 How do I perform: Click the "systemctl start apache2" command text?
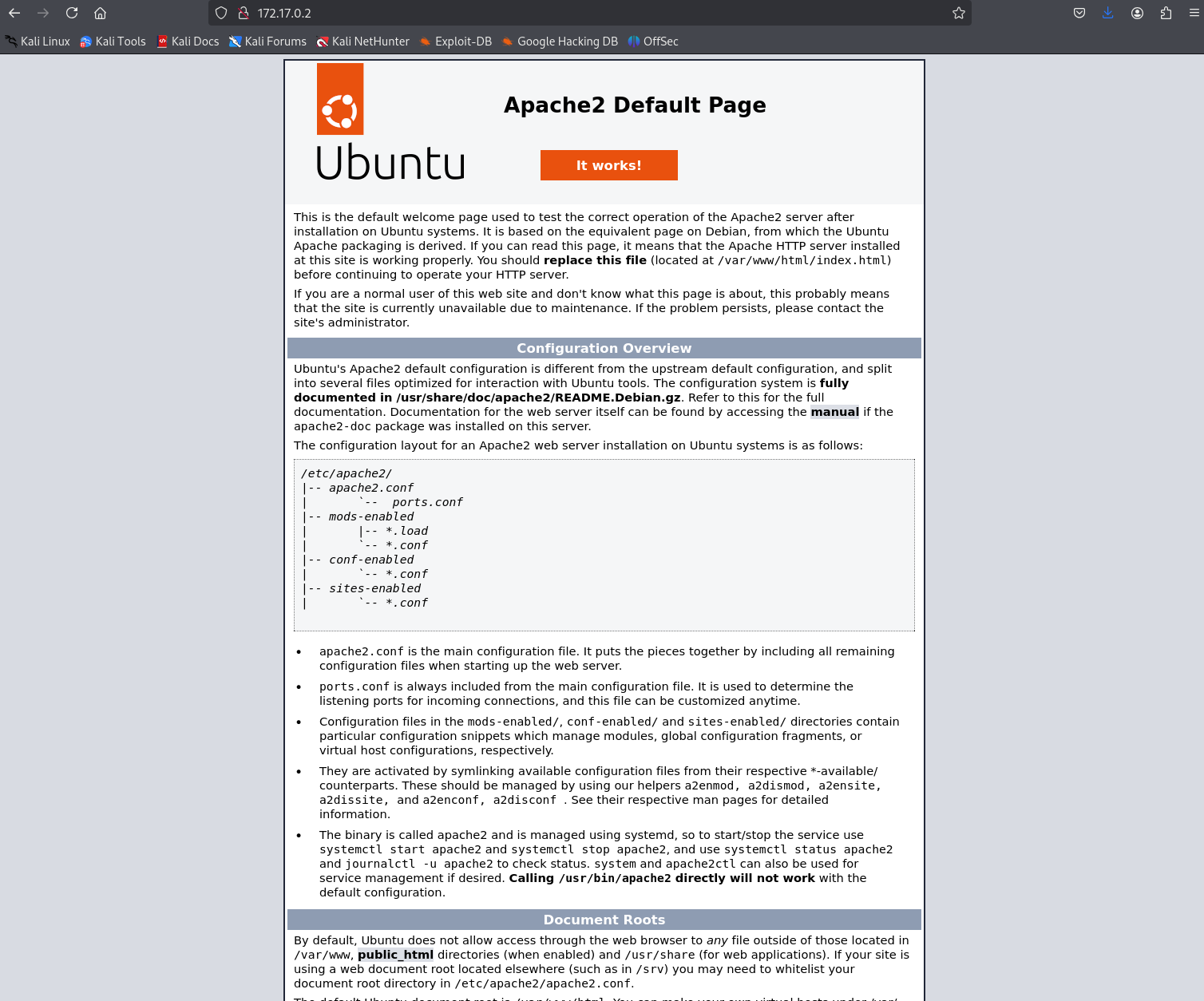(400, 849)
